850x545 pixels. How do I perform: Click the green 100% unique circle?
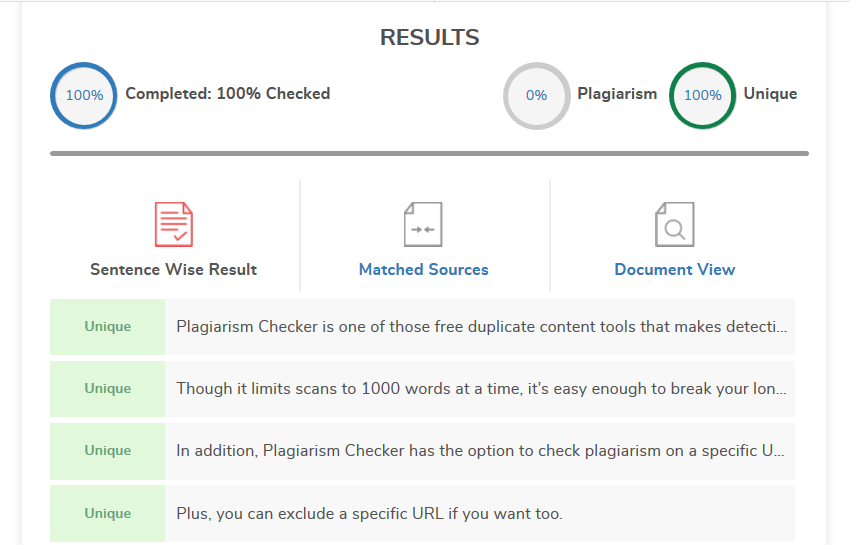click(703, 95)
